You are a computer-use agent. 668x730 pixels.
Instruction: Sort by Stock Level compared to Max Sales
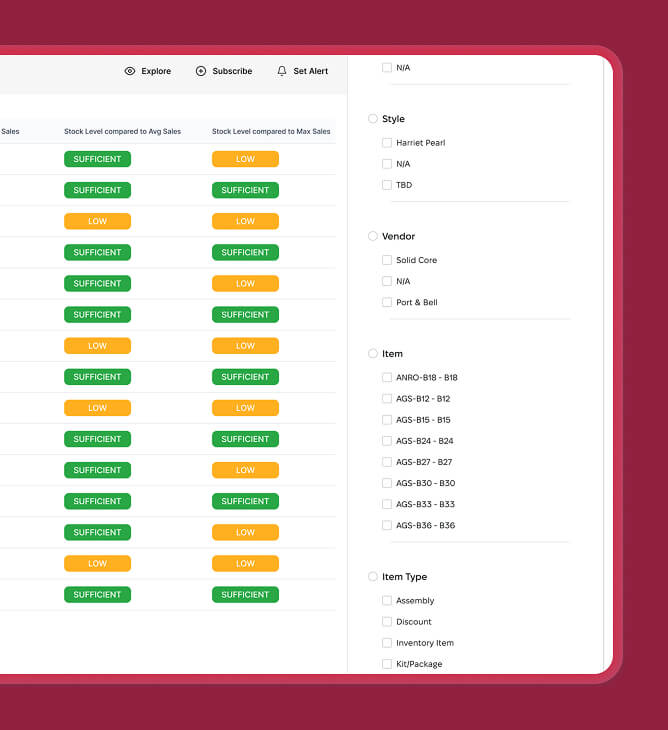270,131
